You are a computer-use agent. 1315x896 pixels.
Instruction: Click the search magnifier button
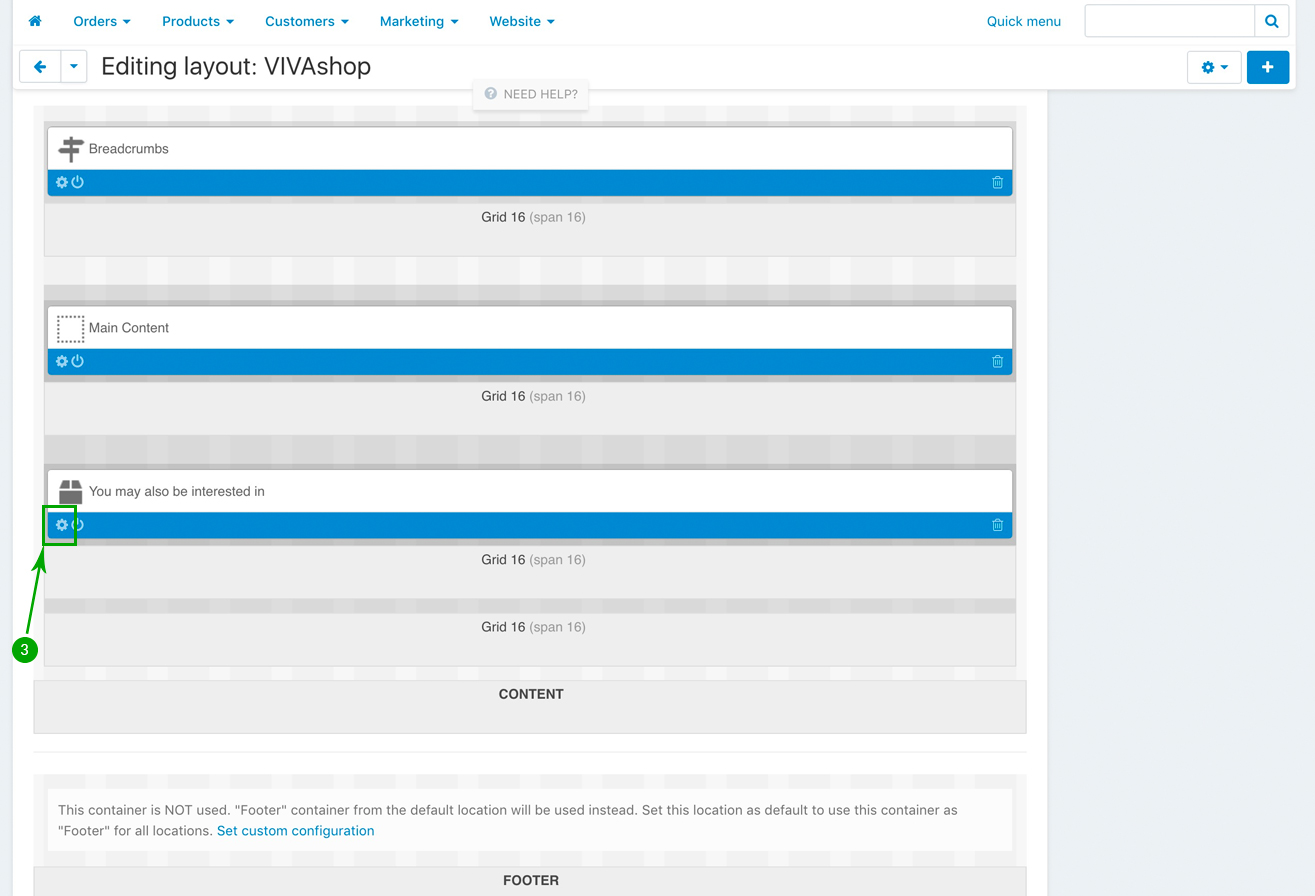pyautogui.click(x=1271, y=21)
